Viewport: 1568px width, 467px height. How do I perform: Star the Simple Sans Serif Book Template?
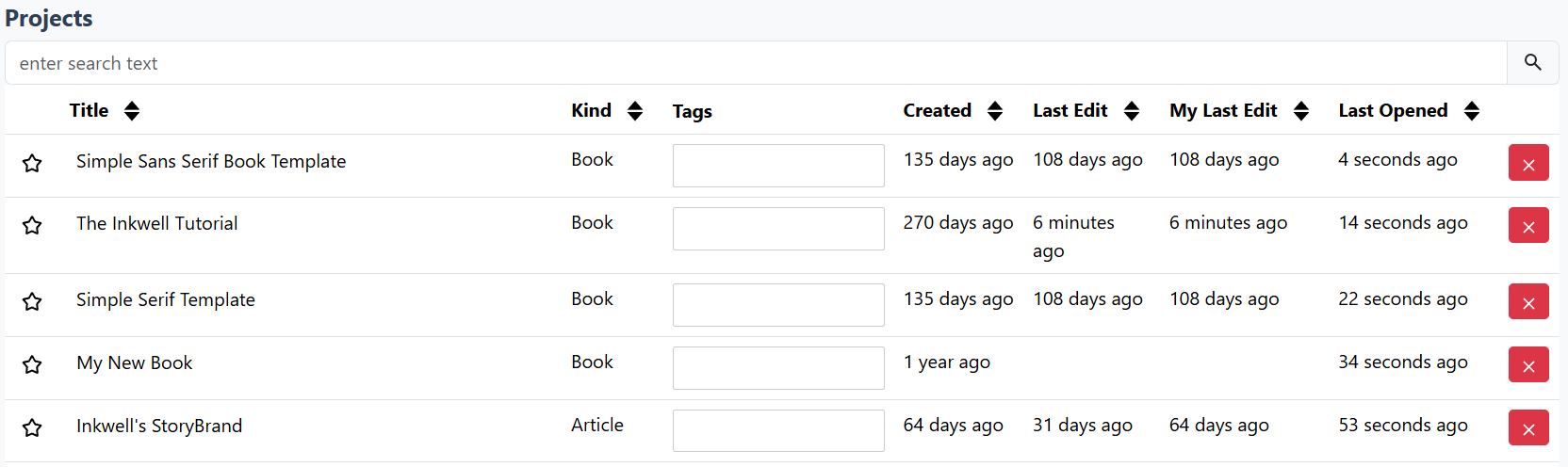32,163
